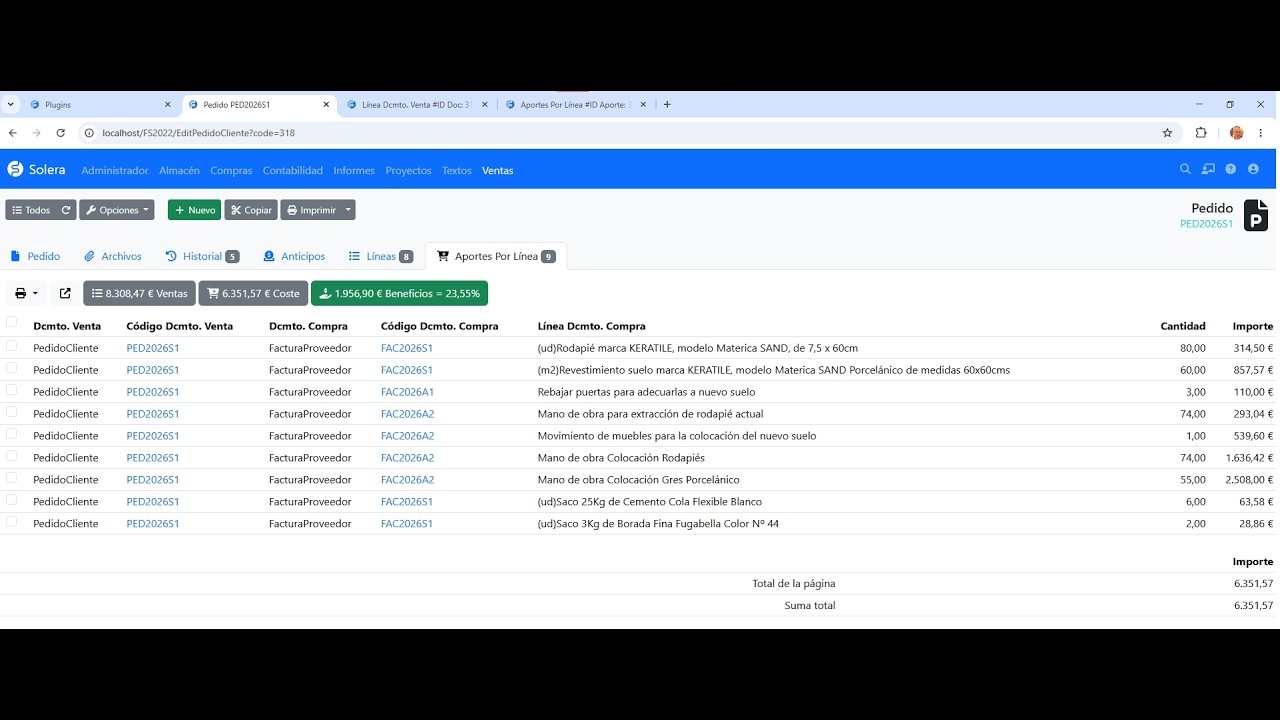
Task: Sort by the Importe column header
Action: tap(1252, 326)
